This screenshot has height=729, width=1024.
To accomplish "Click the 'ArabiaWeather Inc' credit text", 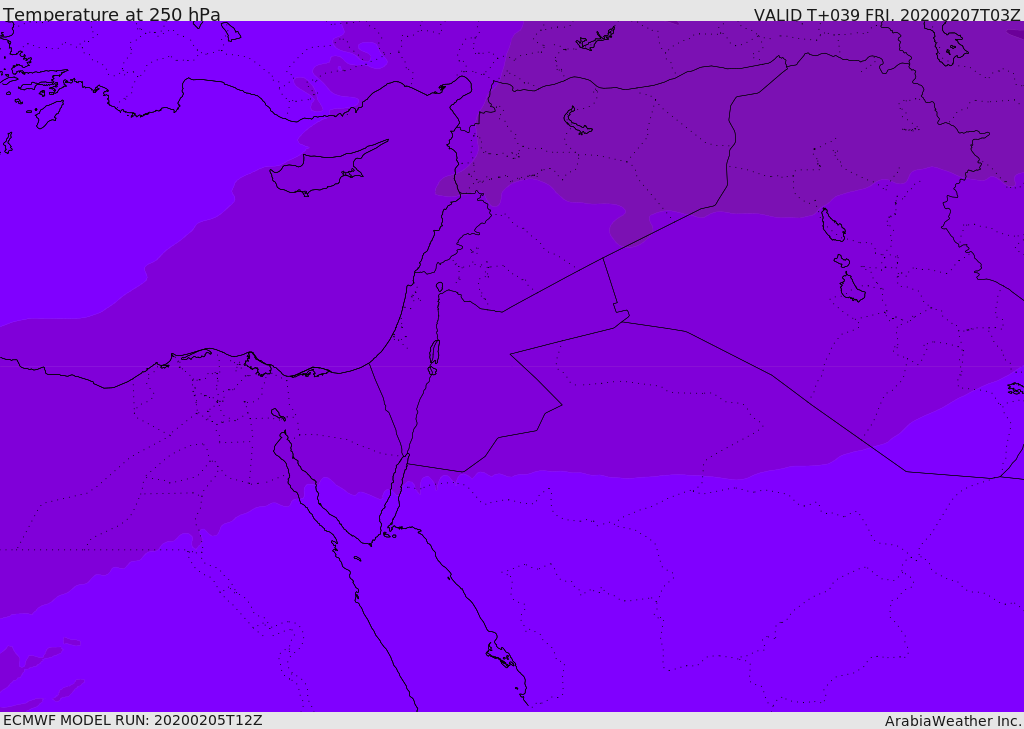I will click(952, 721).
